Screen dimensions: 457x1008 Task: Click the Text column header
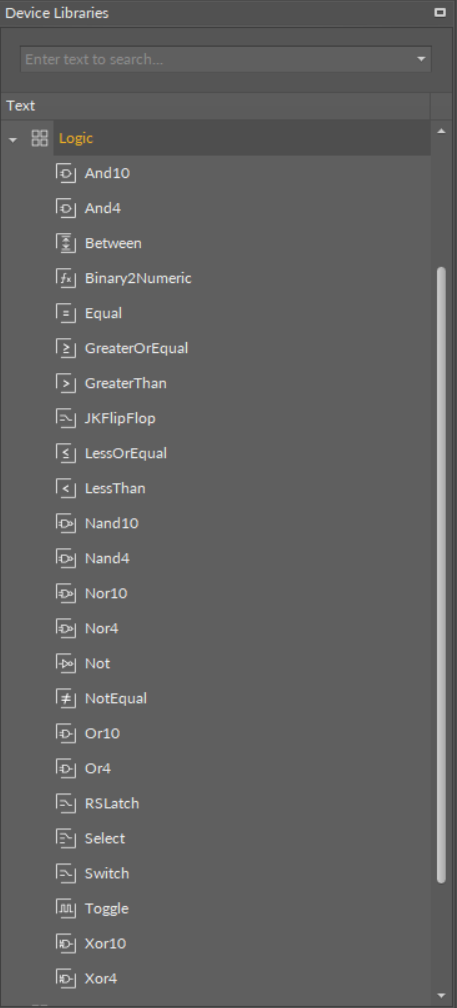(x=215, y=105)
